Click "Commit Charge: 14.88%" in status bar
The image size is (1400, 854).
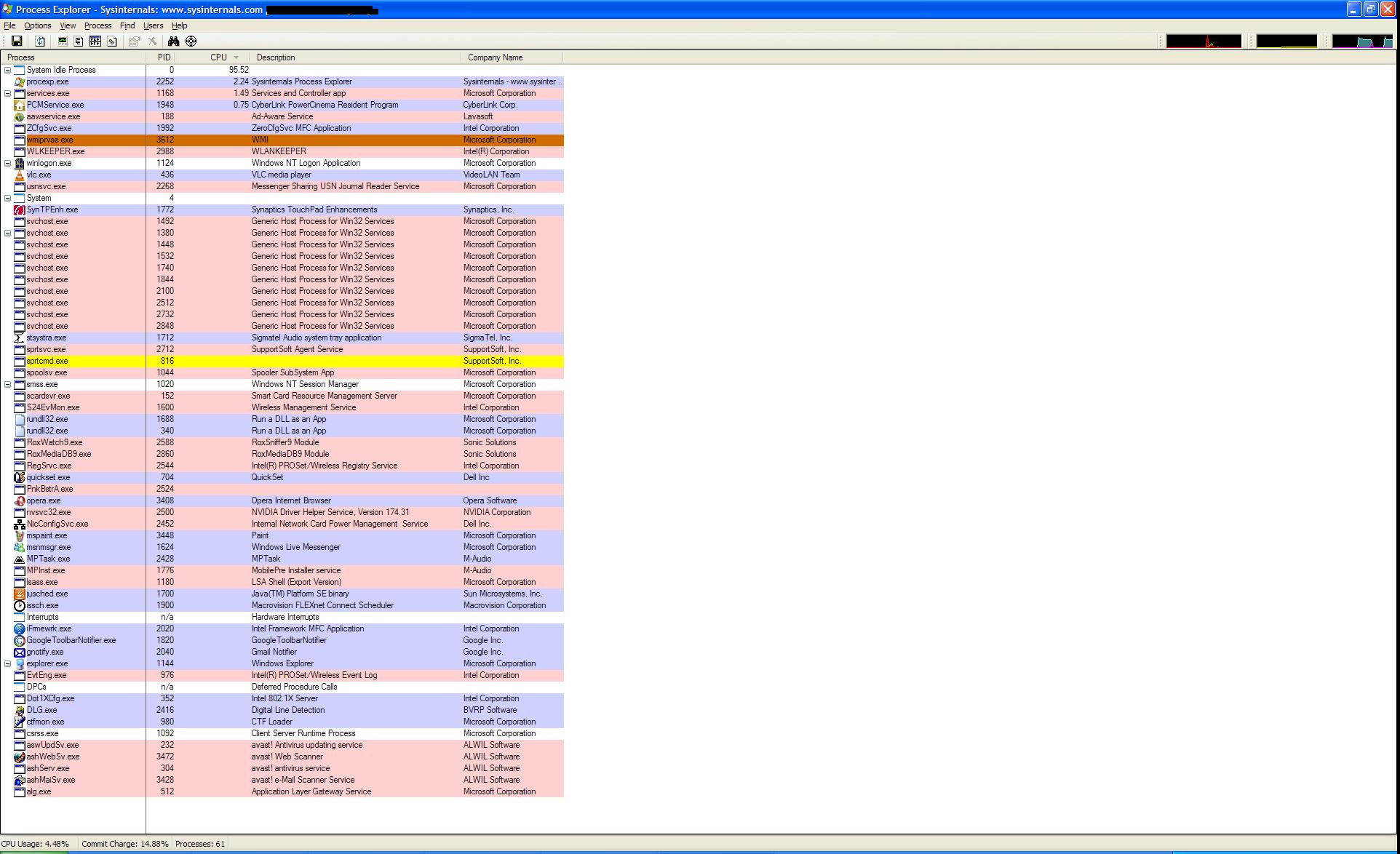click(x=124, y=844)
